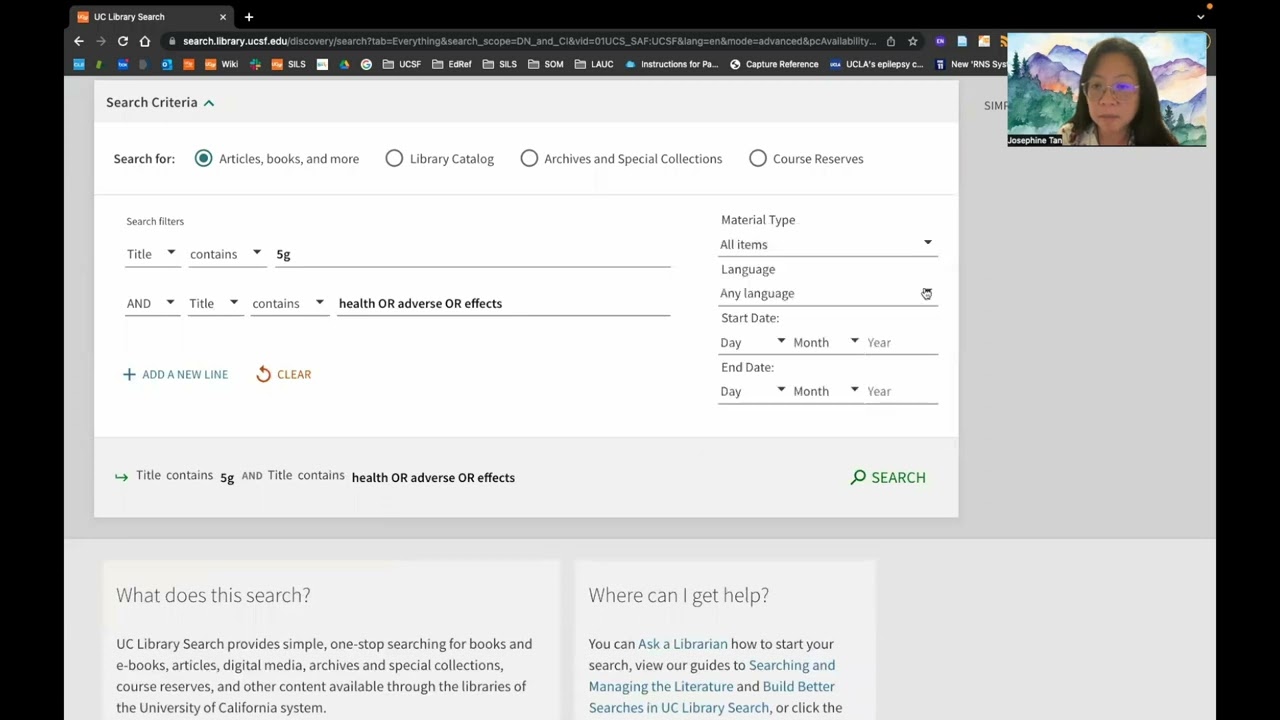Open Start Date Month dropdown
This screenshot has height=720, width=1280.
click(x=826, y=342)
